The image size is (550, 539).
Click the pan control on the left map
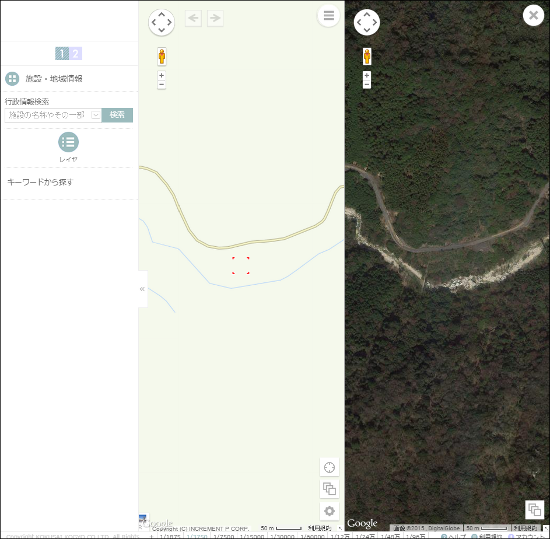pos(161,22)
